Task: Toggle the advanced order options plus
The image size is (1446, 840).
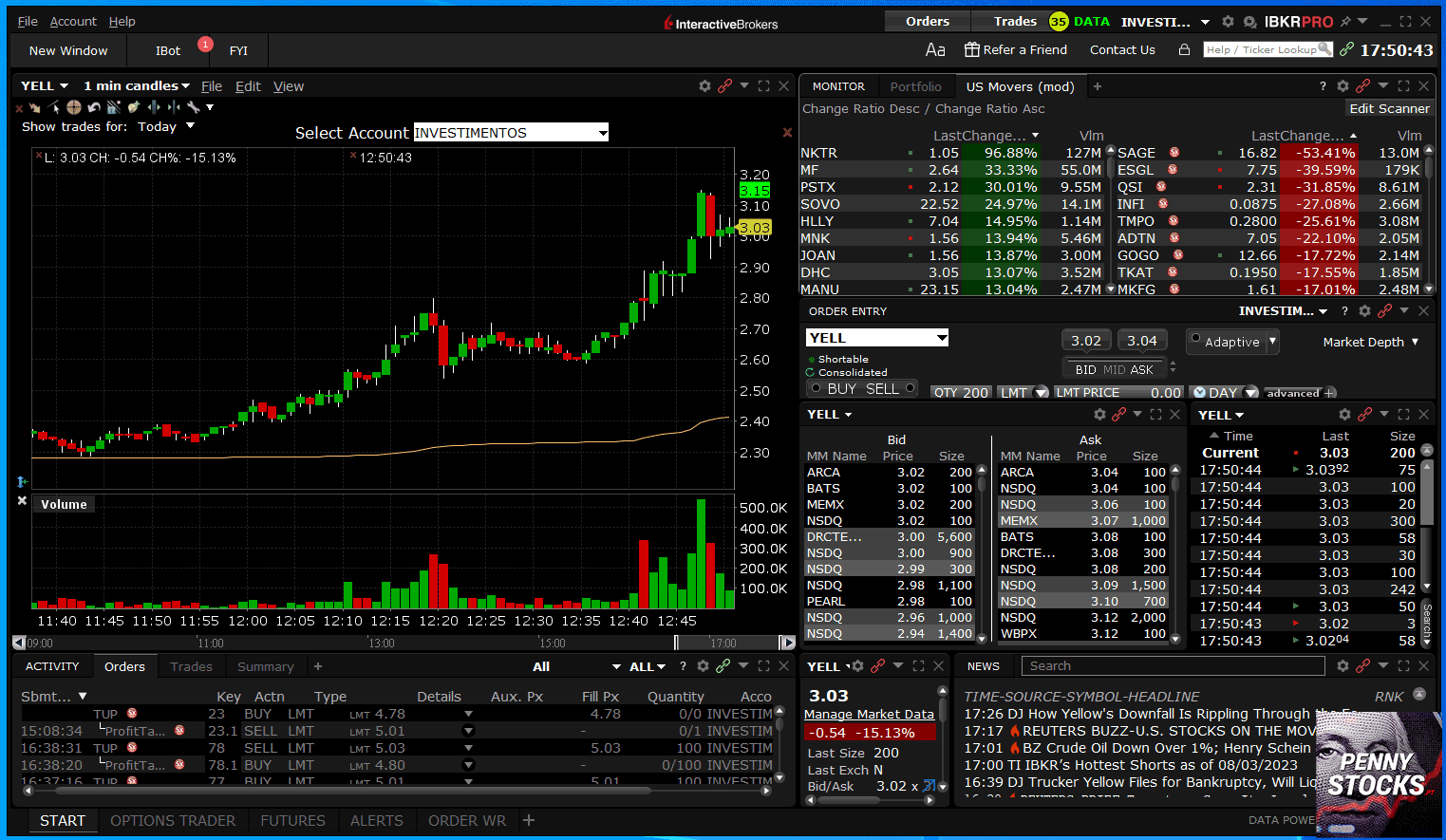Action: [1329, 393]
